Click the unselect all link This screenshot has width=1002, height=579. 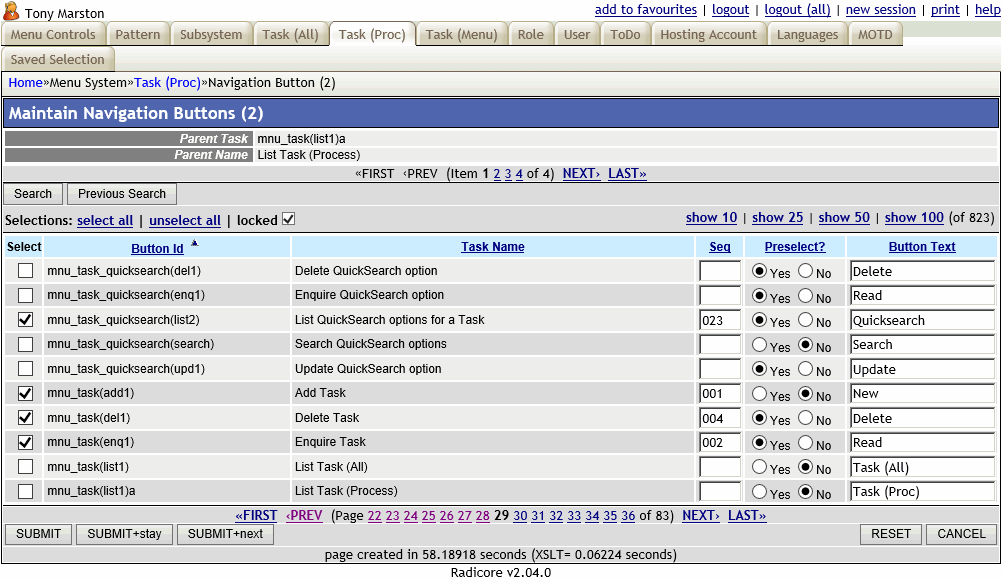coord(184,220)
